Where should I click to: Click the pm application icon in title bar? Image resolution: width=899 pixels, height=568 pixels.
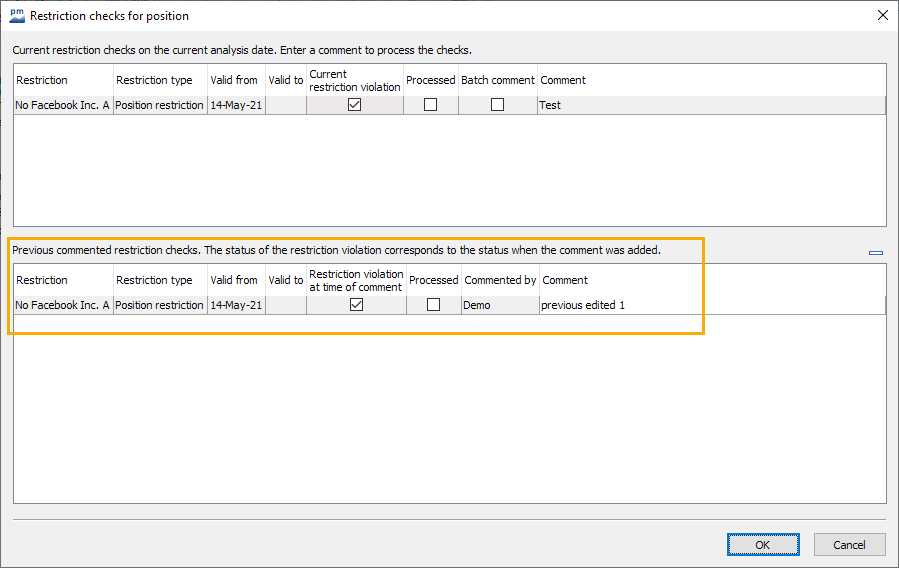point(16,16)
